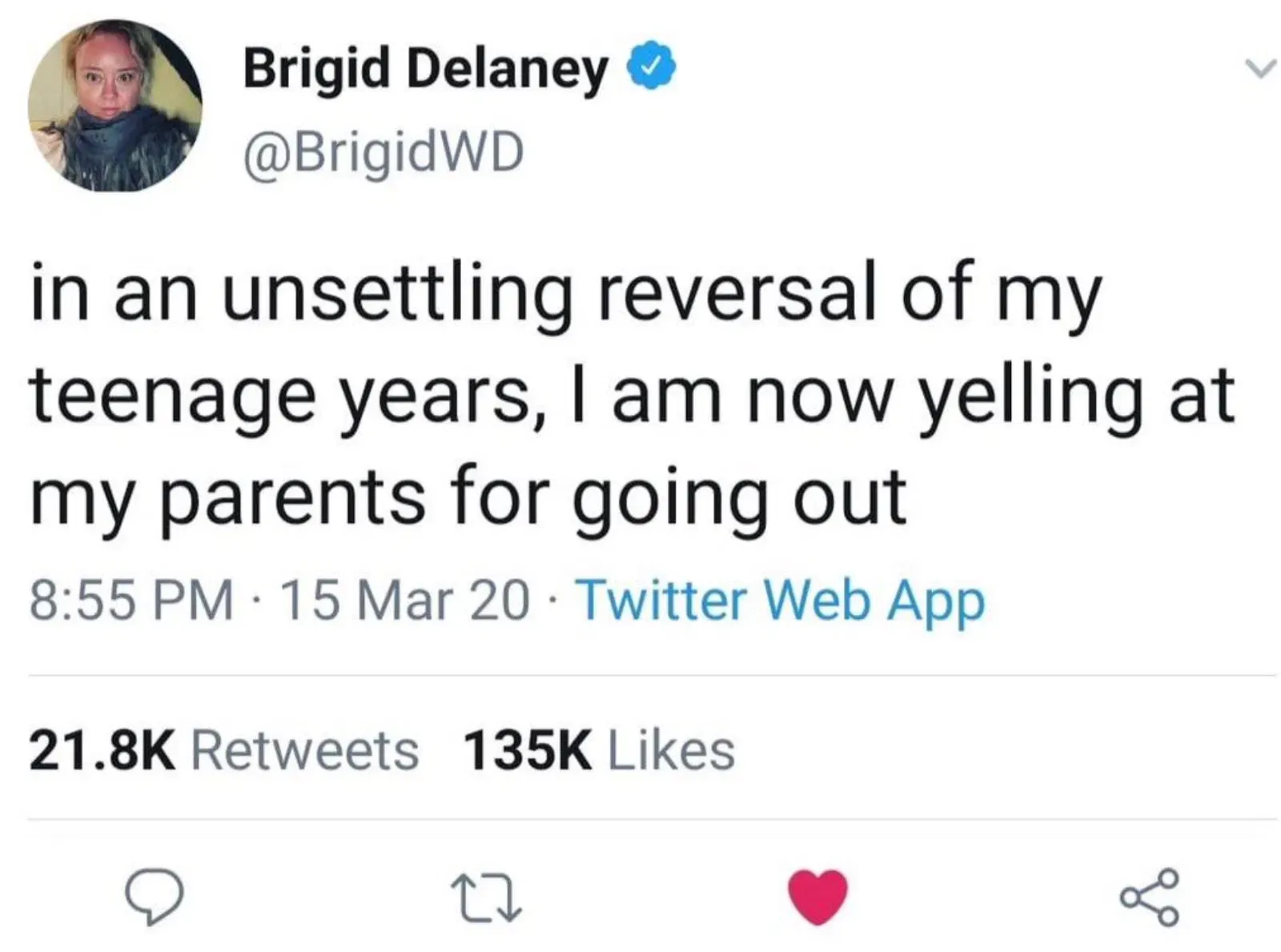
Task: Open the @BrigidWD handle link
Action: [383, 152]
